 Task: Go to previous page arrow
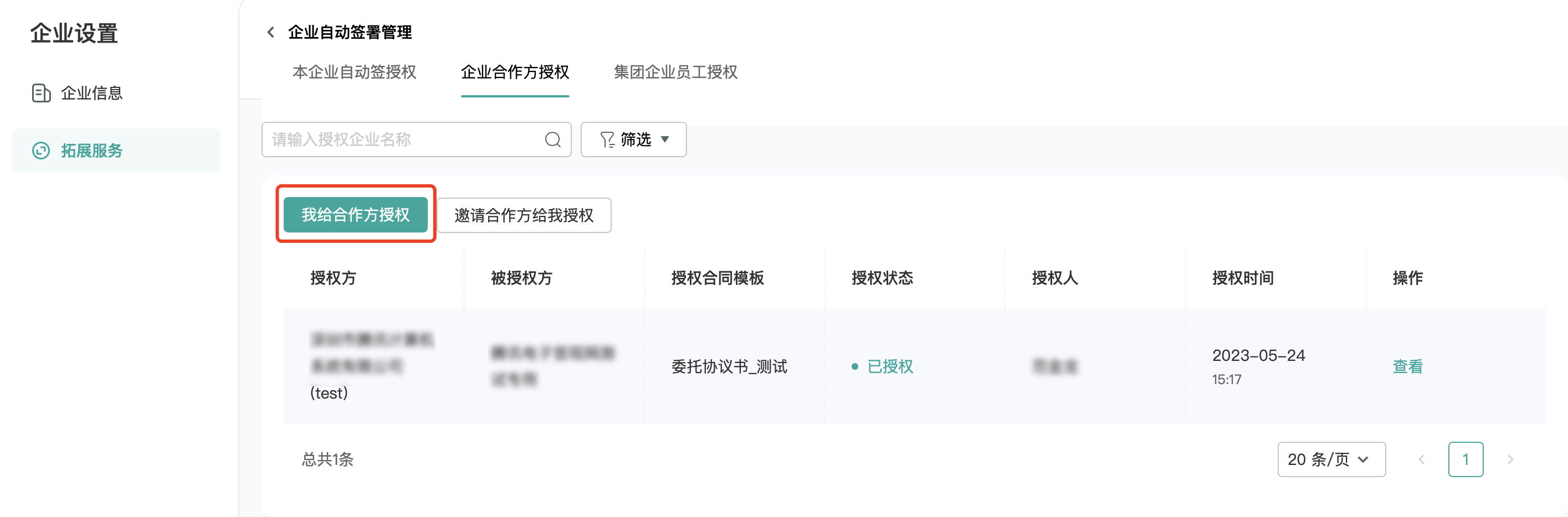1422,459
